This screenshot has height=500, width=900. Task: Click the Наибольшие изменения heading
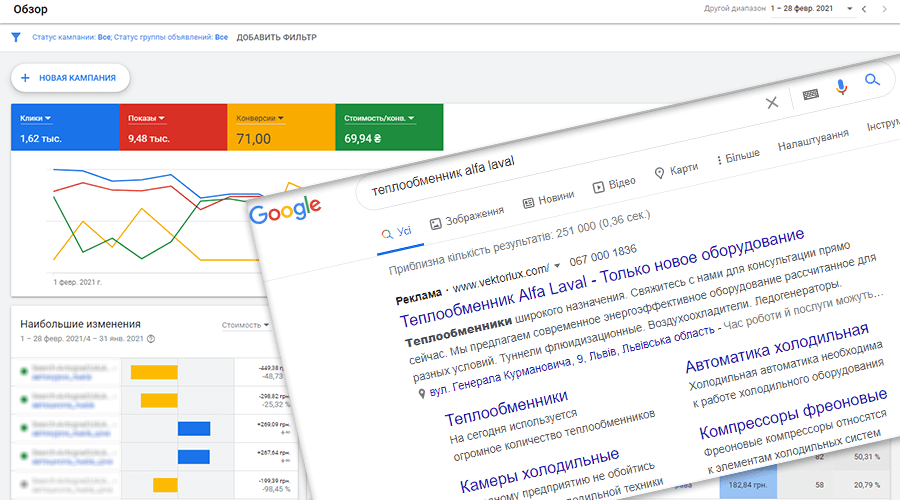click(80, 324)
